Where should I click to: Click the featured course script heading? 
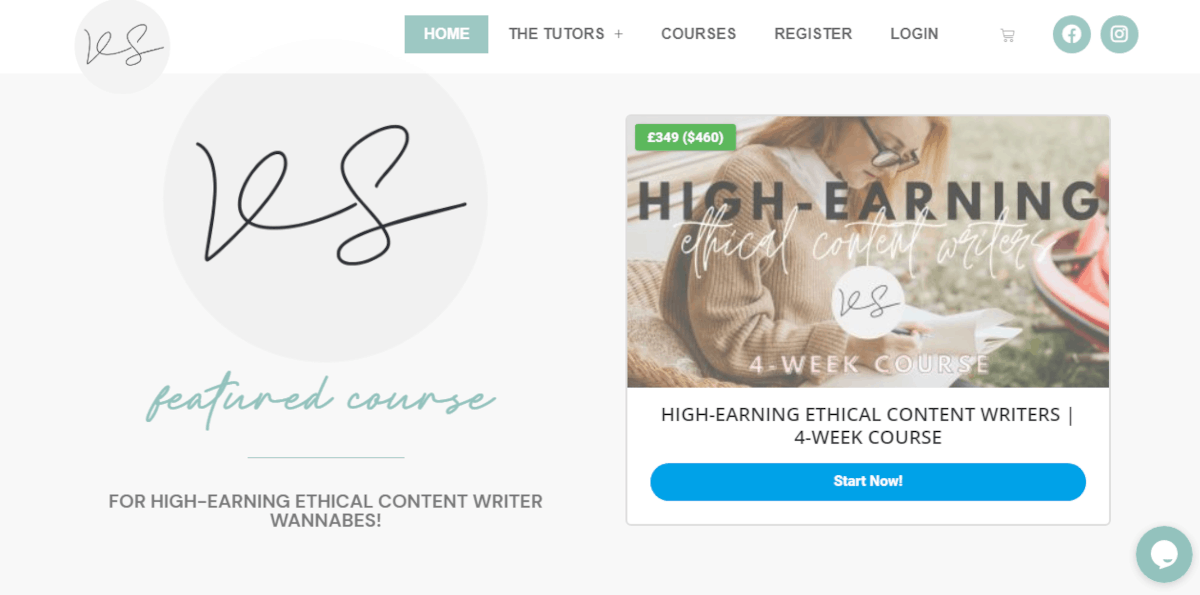click(320, 399)
